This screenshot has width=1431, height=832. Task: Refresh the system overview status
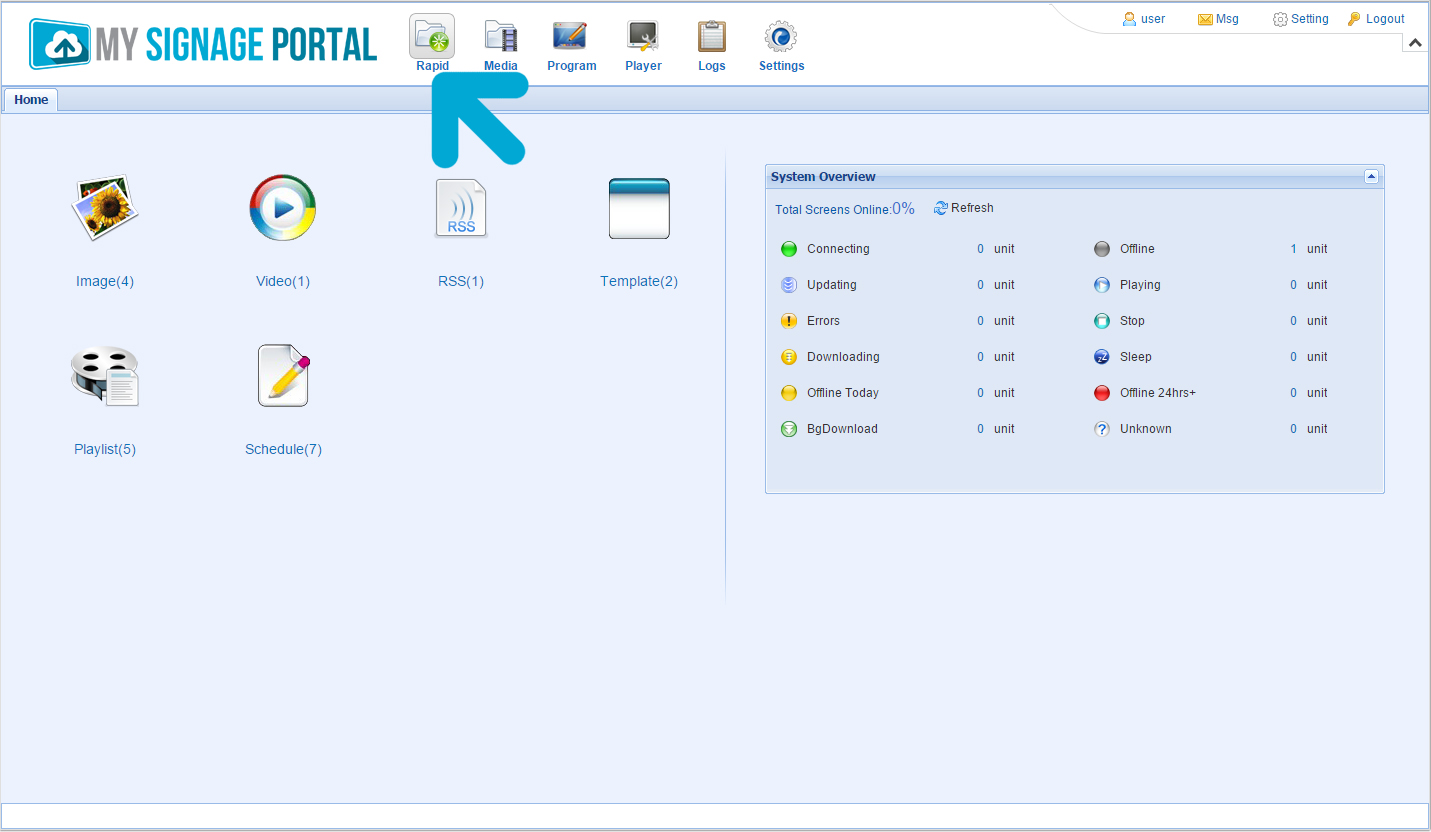tap(964, 208)
